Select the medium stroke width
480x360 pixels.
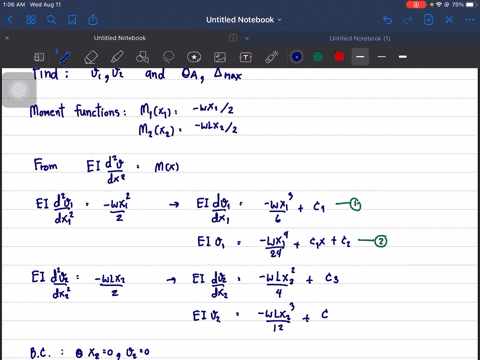pyautogui.click(x=403, y=57)
